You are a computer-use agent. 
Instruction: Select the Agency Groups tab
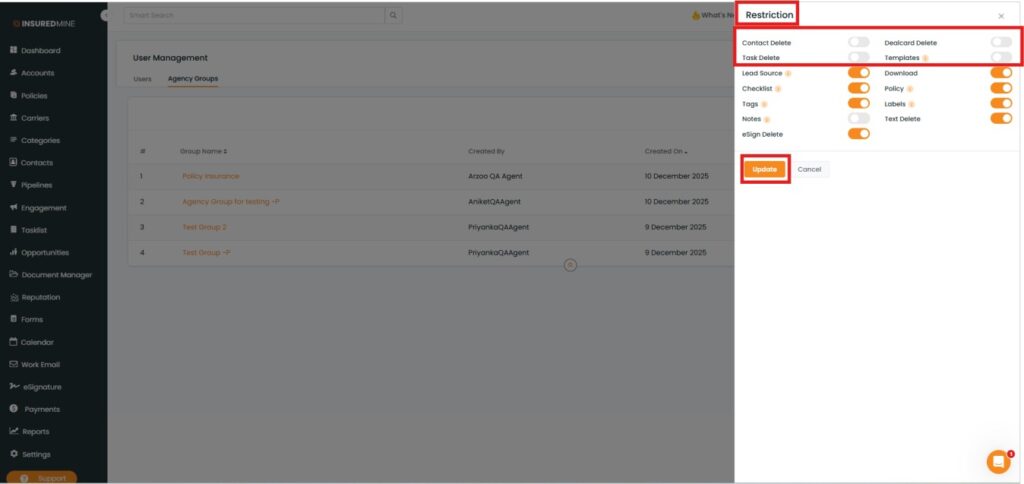coord(192,78)
